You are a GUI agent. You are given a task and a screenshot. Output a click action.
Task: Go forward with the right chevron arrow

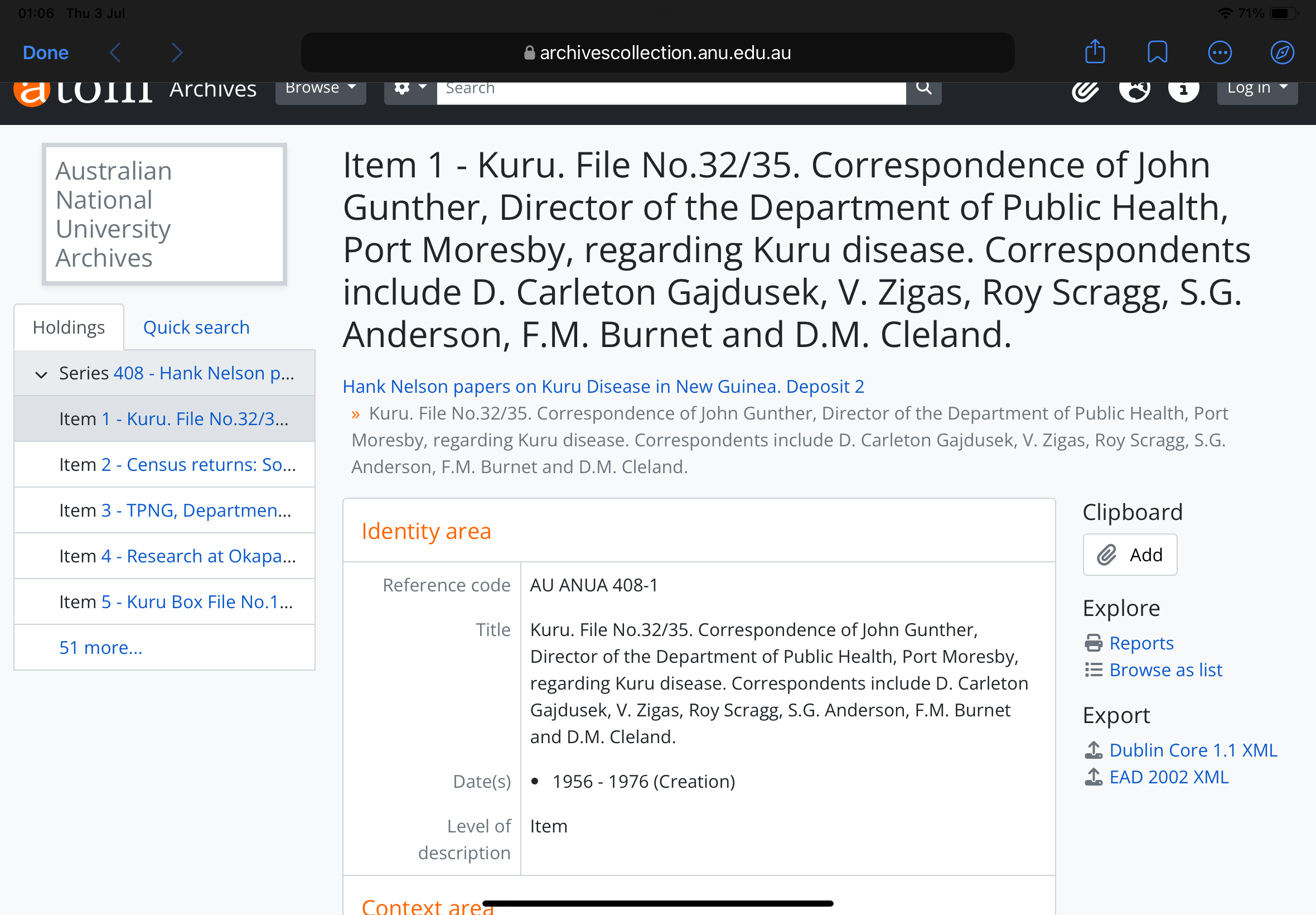pos(177,53)
